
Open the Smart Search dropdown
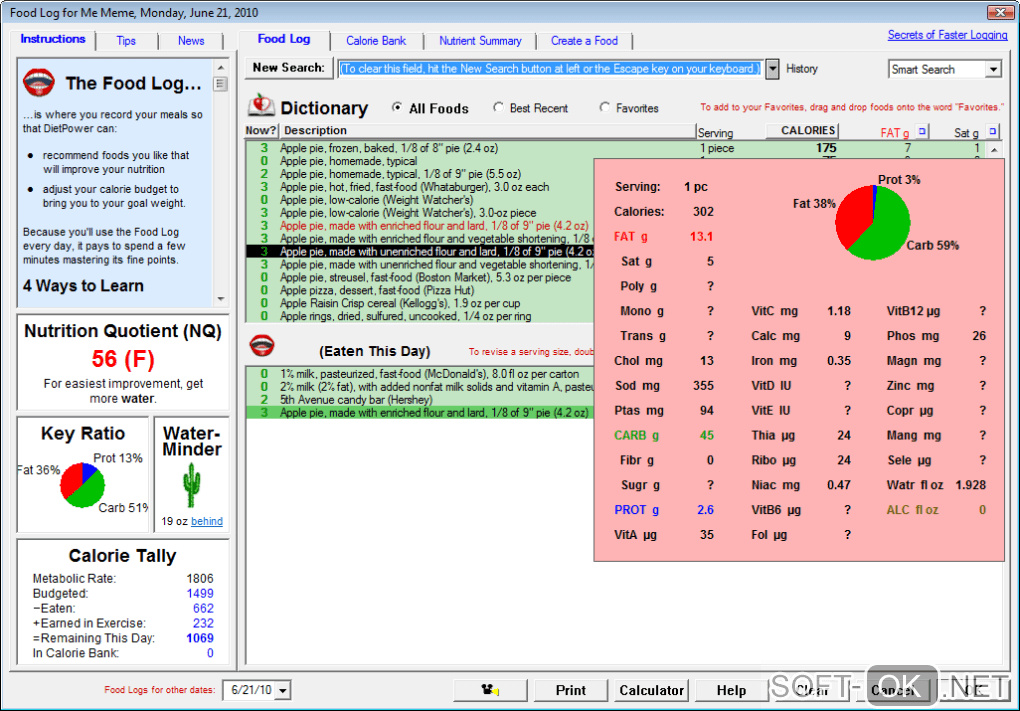pyautogui.click(x=993, y=69)
